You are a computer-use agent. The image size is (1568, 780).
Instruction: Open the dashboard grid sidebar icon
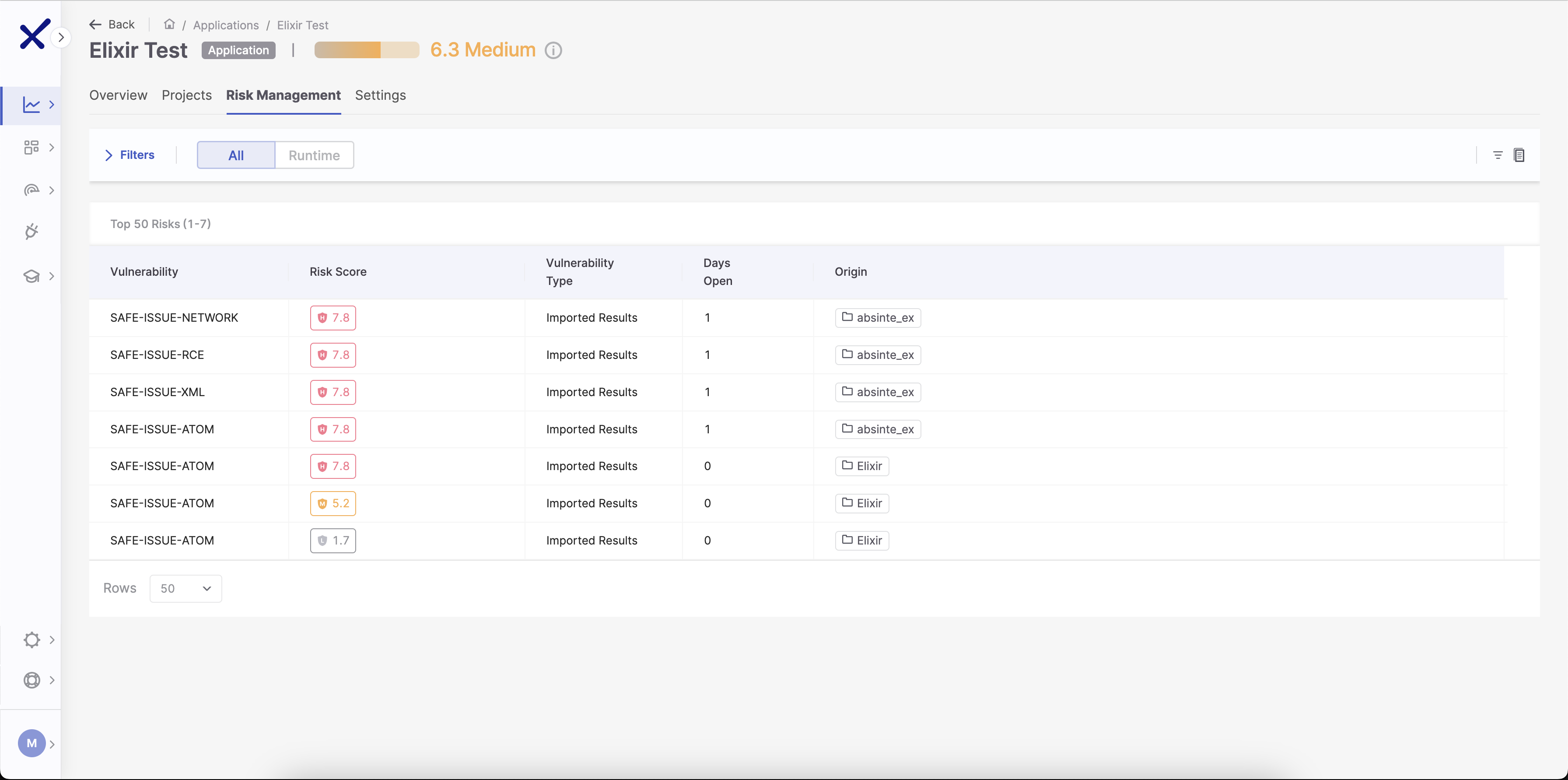coord(31,148)
